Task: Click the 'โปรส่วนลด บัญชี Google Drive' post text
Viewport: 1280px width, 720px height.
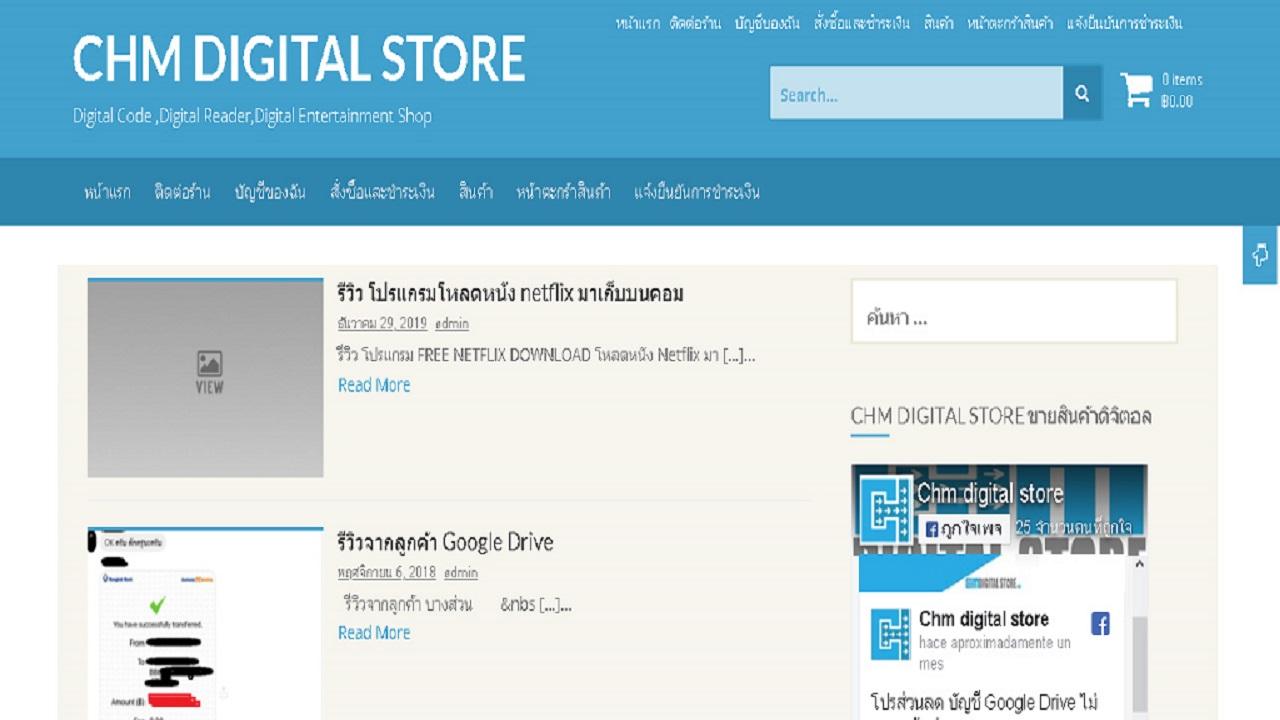Action: click(x=984, y=702)
